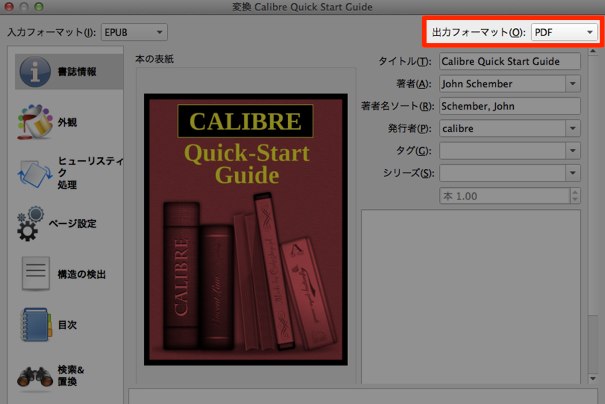Open the 入力フォーマット EPUB dropdown

coord(134,32)
